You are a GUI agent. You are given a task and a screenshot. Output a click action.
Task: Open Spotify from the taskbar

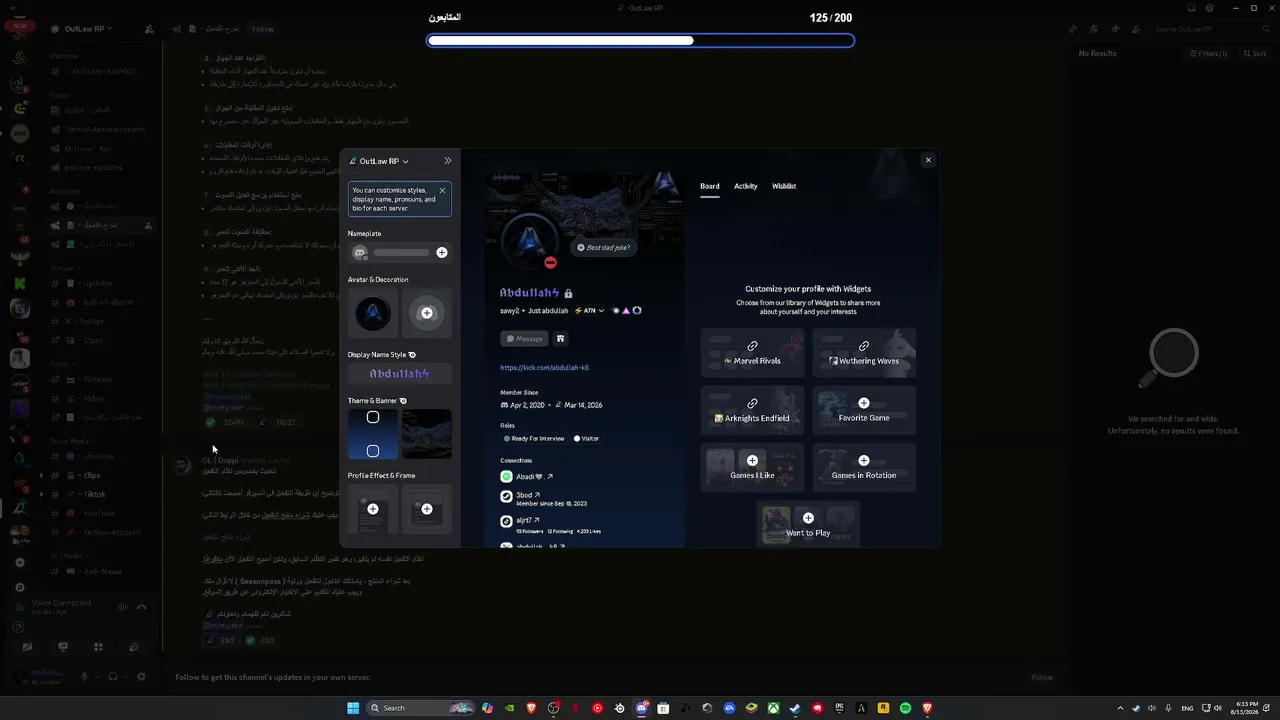pyautogui.click(x=905, y=708)
